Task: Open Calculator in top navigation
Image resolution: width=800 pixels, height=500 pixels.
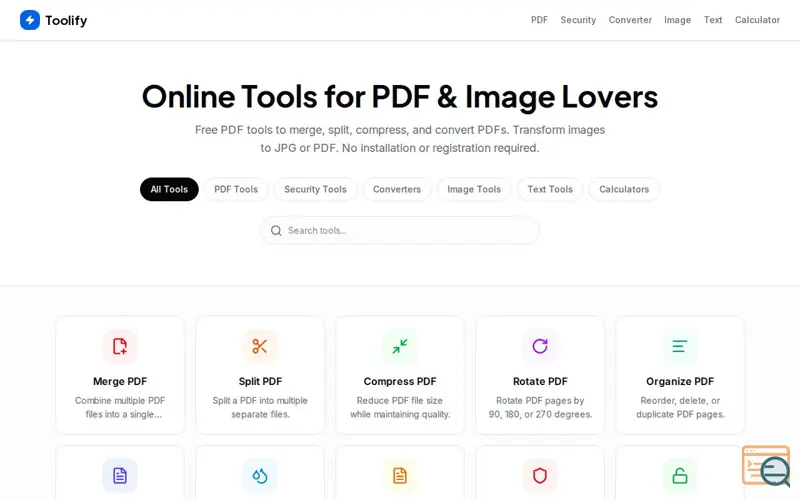Action: [757, 20]
